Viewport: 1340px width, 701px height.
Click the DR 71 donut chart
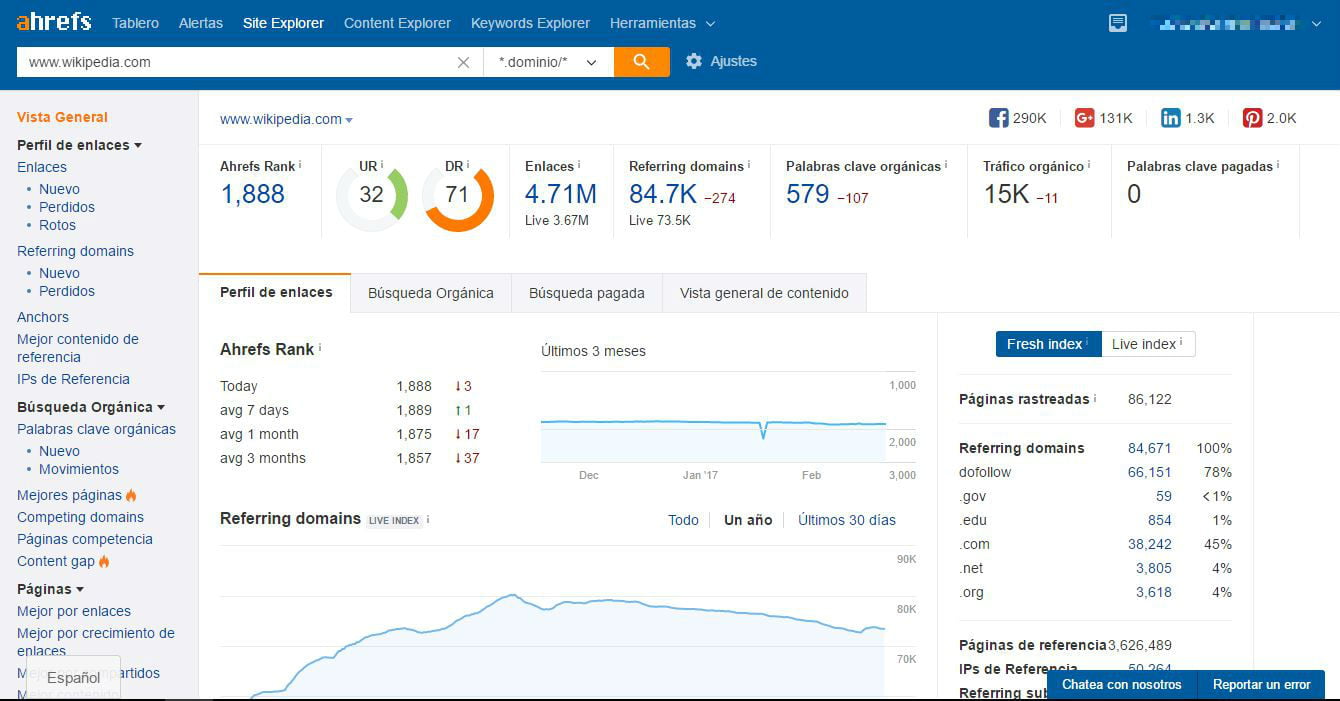tap(457, 195)
